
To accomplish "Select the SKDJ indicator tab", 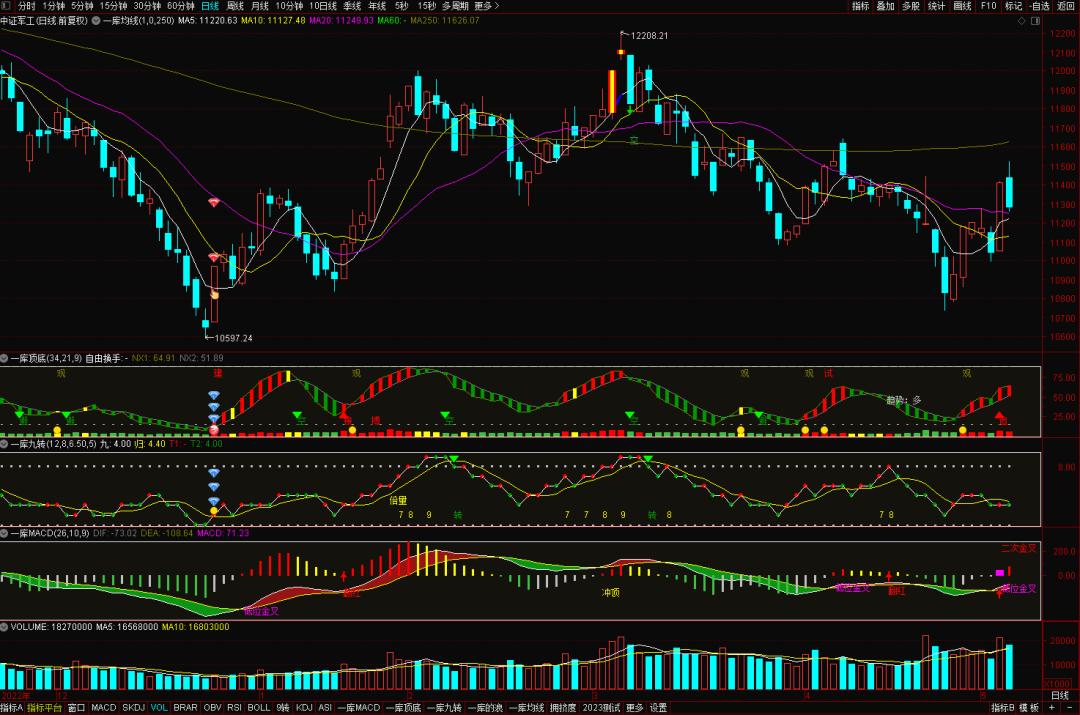I will point(134,707).
